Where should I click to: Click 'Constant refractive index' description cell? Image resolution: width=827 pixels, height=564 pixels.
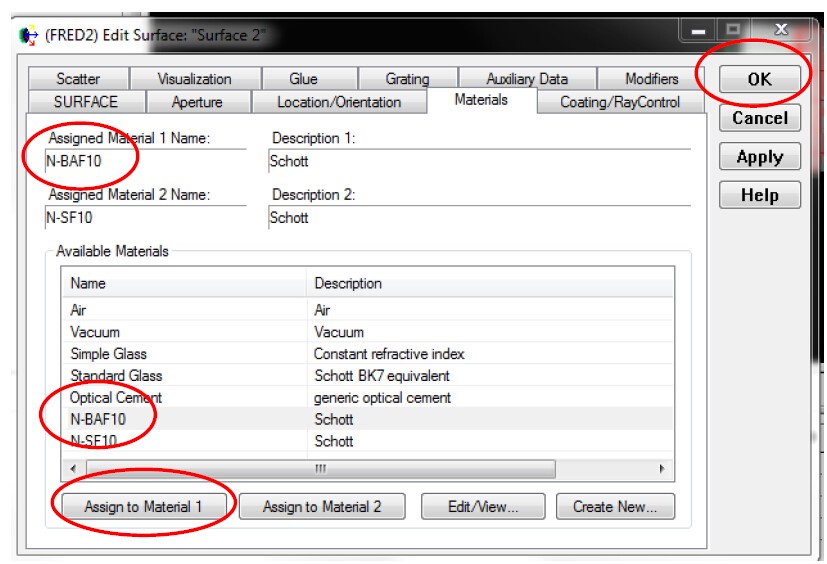pos(389,353)
